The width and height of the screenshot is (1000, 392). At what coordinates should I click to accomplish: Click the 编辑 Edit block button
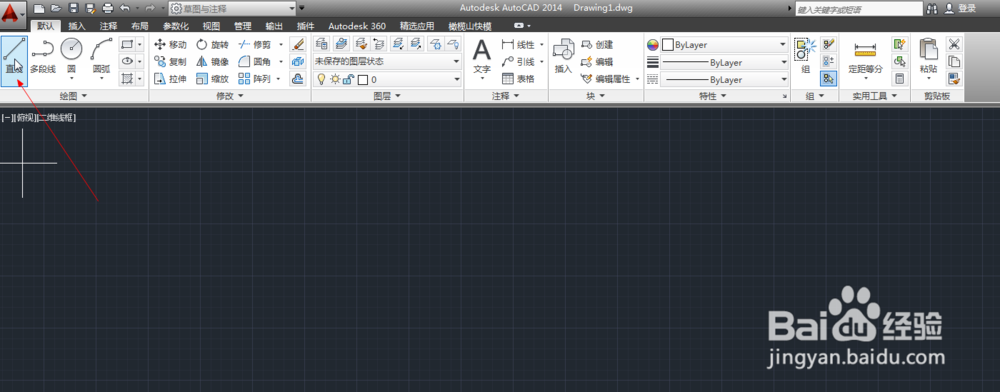(597, 62)
